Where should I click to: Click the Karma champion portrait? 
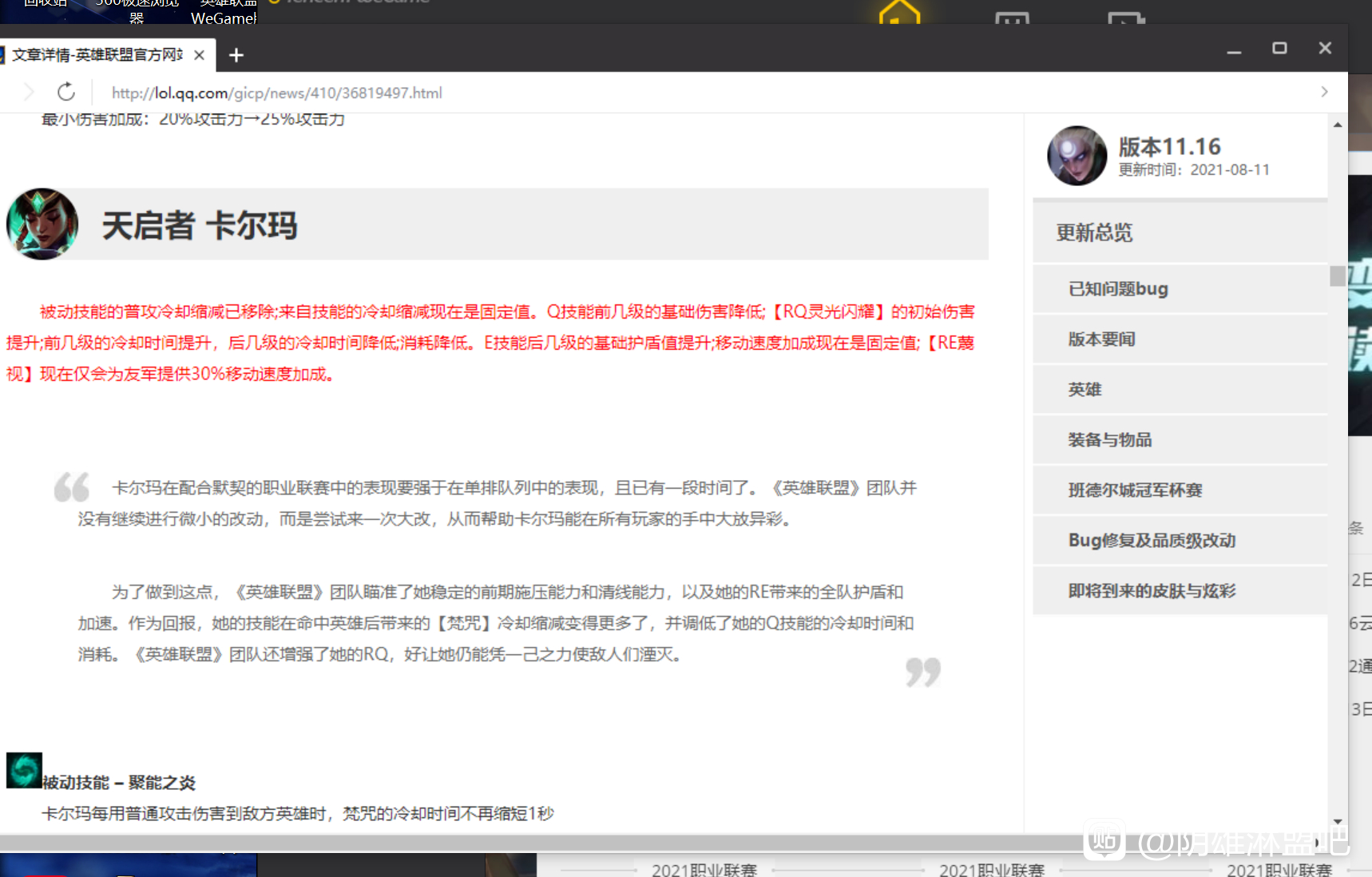point(42,224)
